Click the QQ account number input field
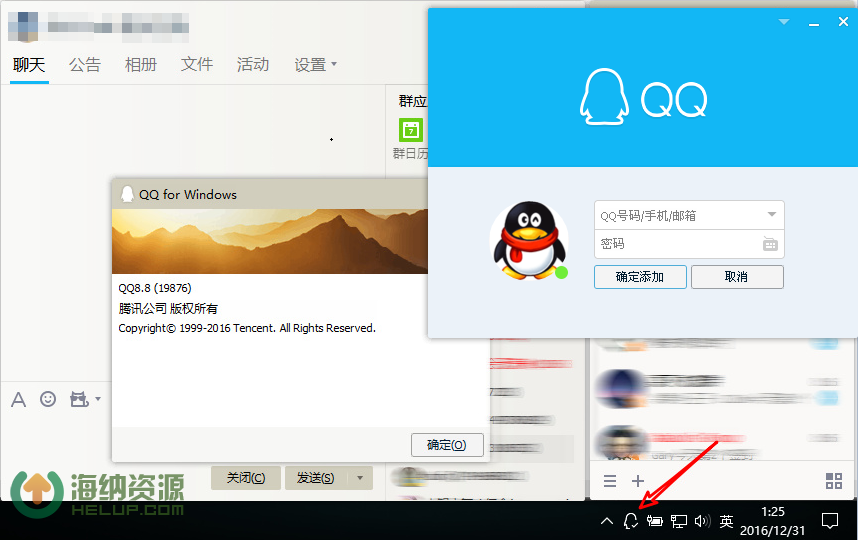 click(x=679, y=216)
